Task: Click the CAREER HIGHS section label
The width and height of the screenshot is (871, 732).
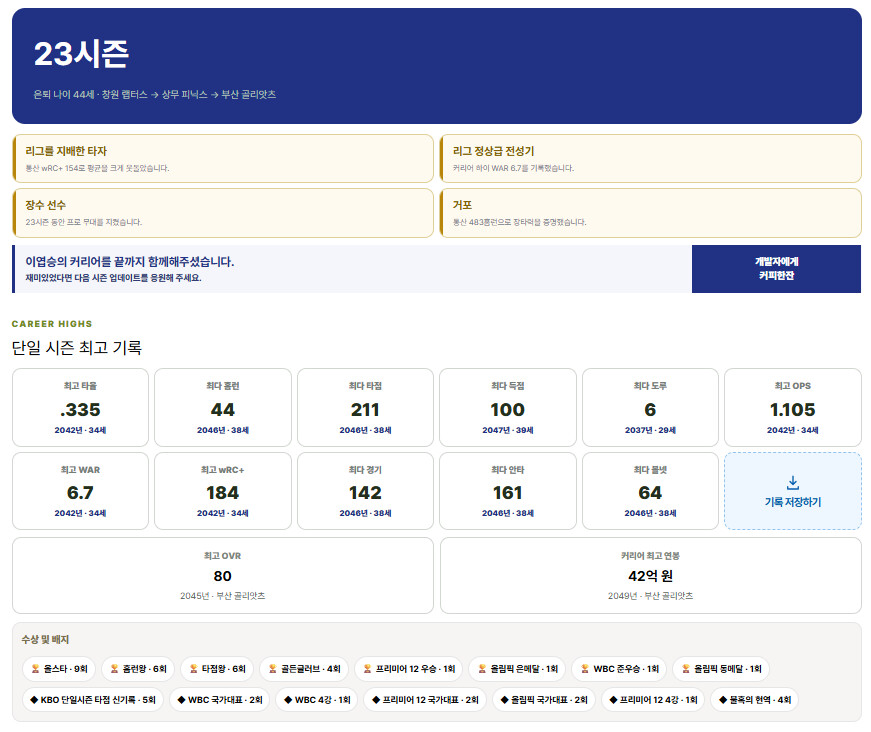Action: tap(52, 324)
